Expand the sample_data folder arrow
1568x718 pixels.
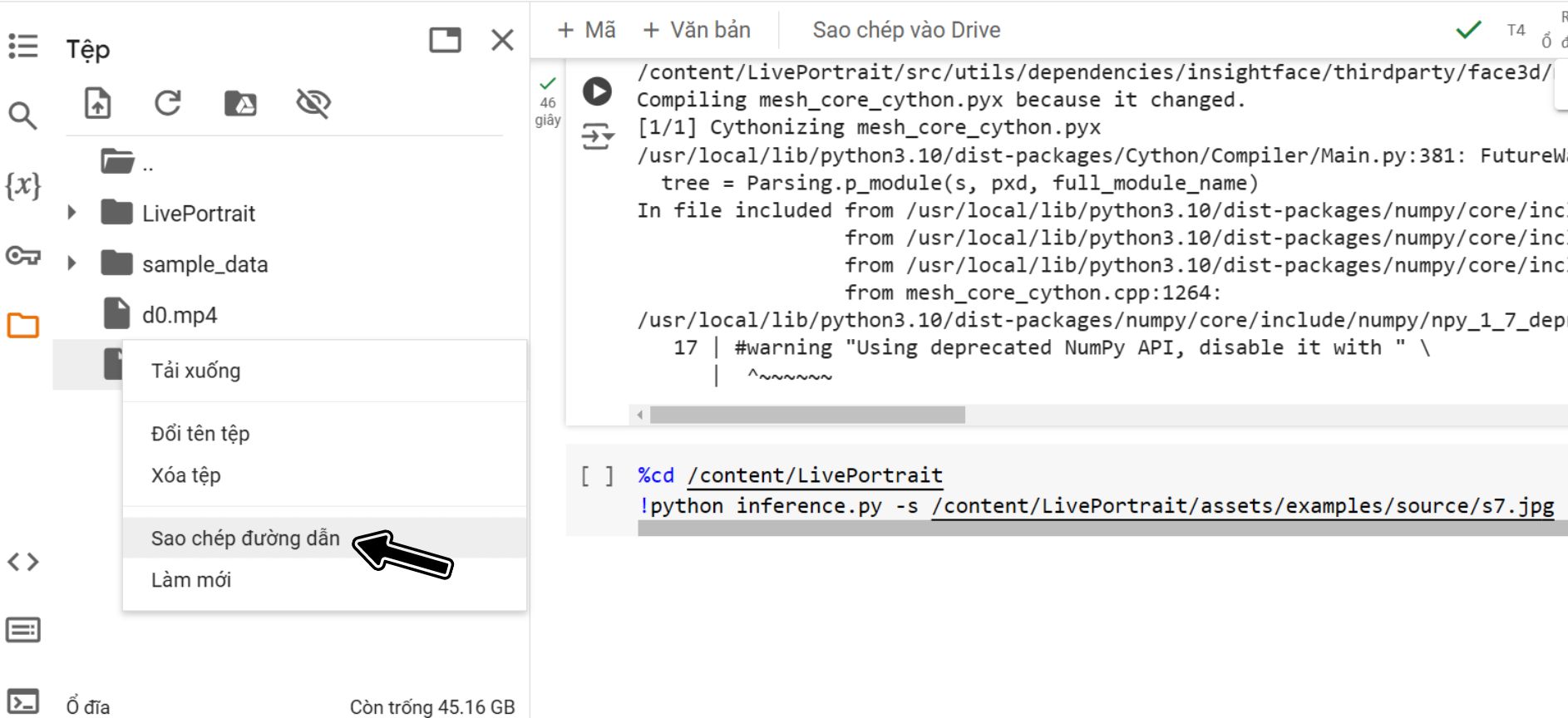71,263
